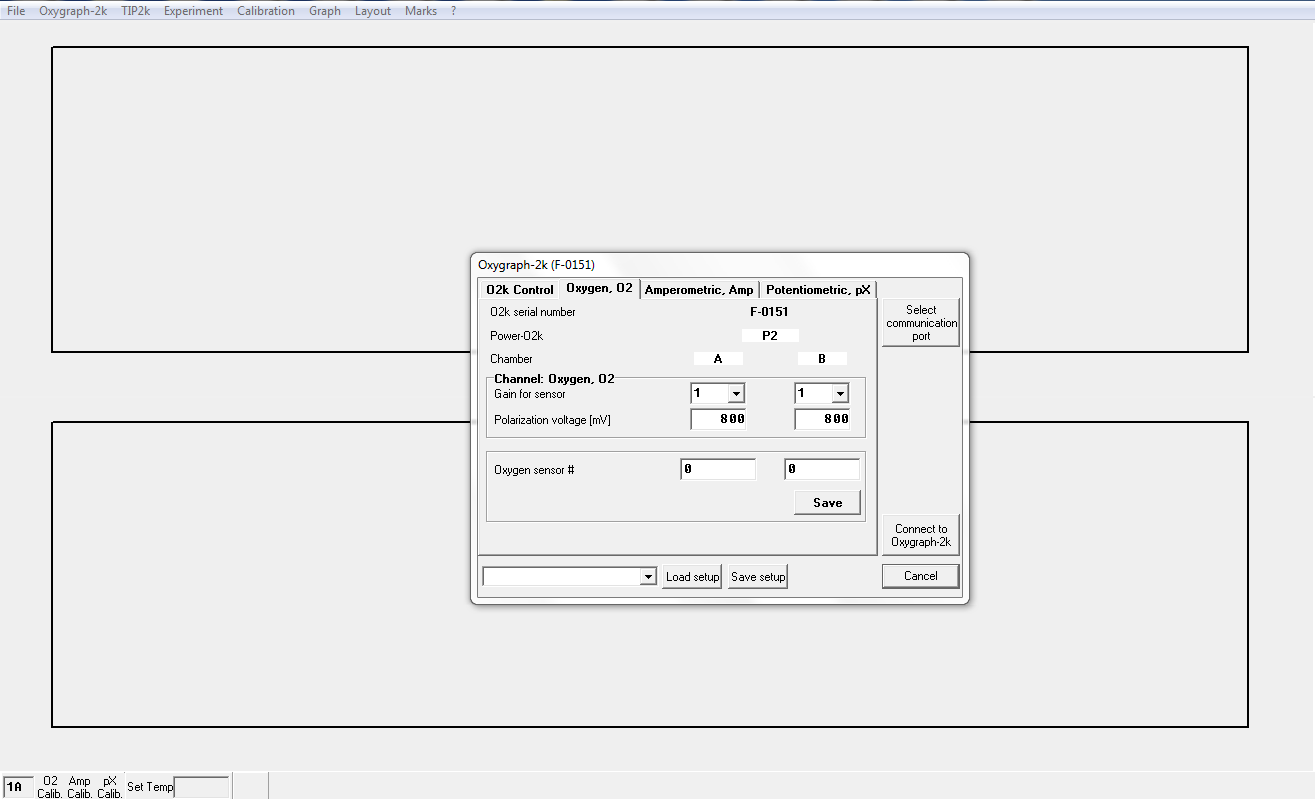
Task: Cancel the Oxygraph-2k dialog
Action: coord(920,576)
